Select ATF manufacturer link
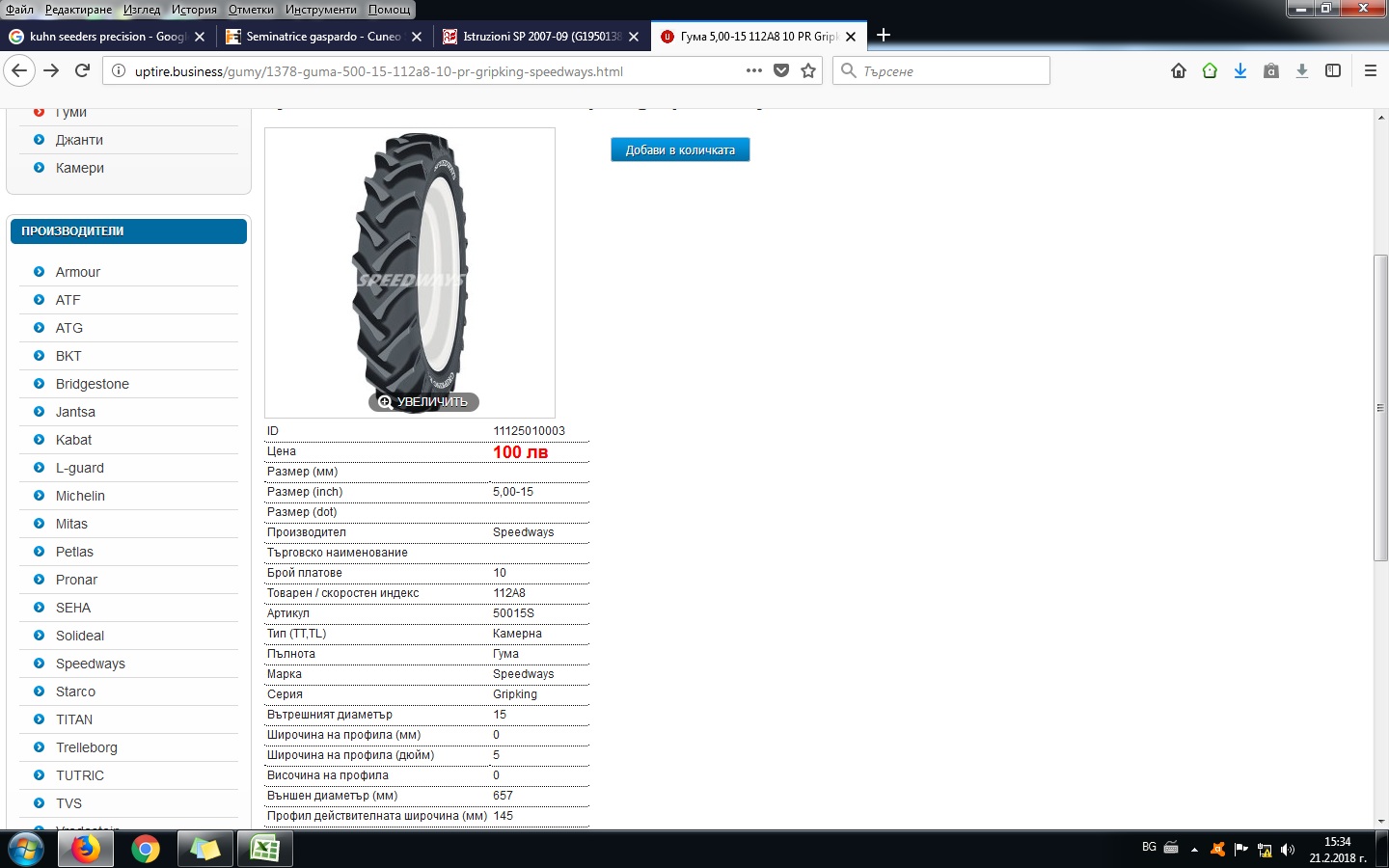 68,300
